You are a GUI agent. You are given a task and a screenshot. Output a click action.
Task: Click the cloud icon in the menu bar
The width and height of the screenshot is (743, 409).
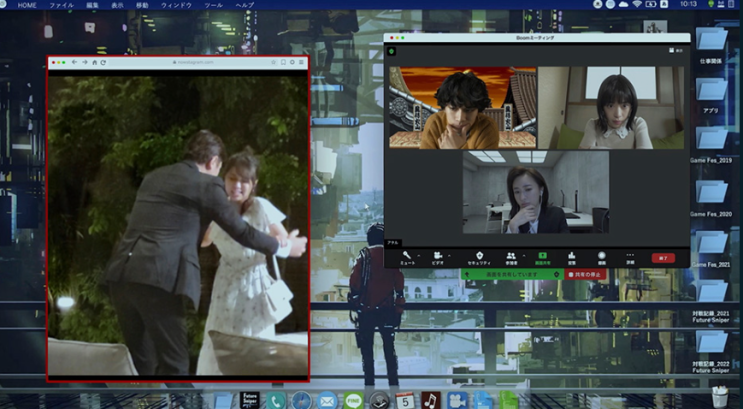tap(624, 4)
